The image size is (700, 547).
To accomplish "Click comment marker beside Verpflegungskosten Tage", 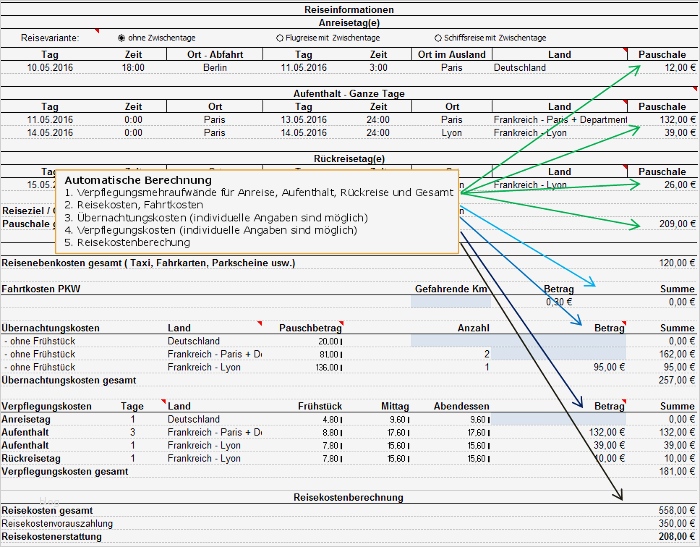I will [x=163, y=401].
